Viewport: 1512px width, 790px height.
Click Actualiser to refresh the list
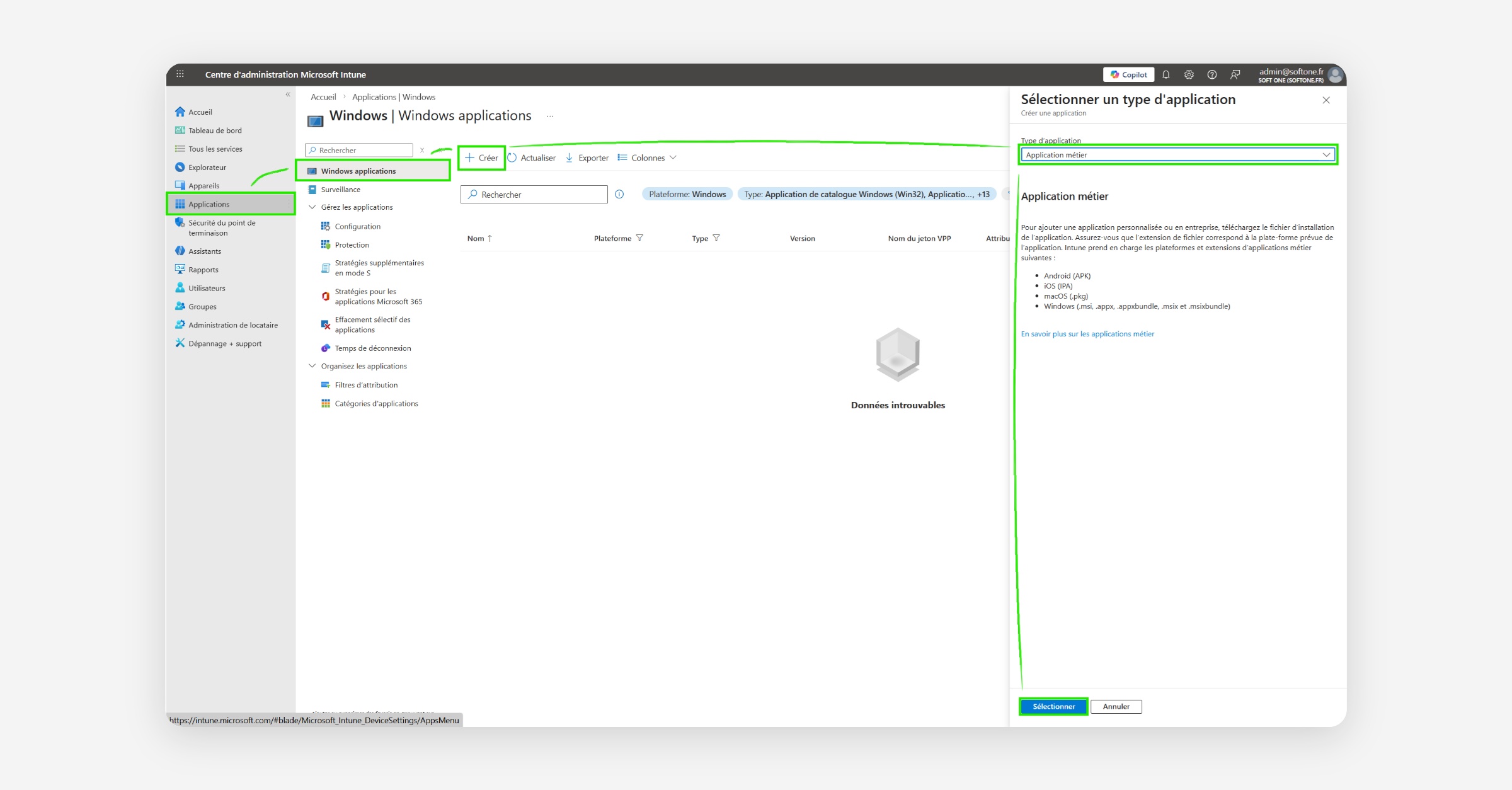[532, 157]
